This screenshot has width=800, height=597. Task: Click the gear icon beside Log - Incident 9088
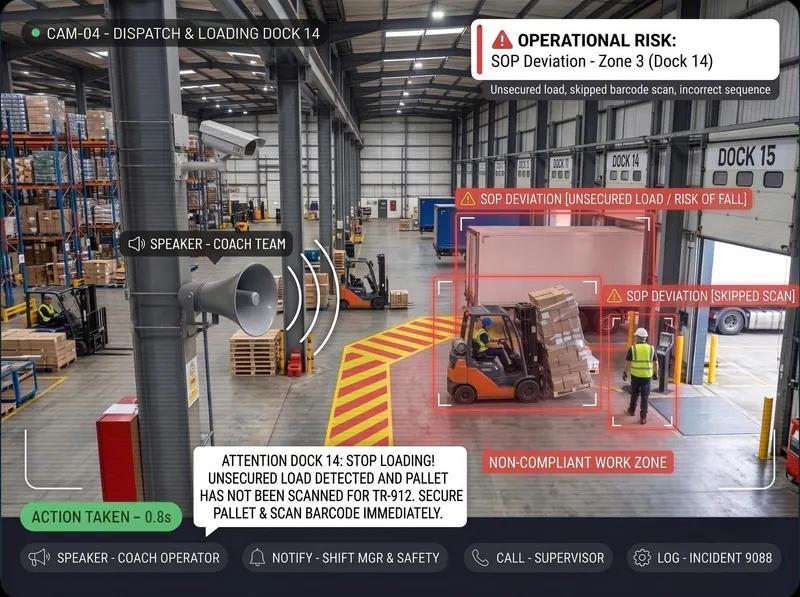(x=642, y=558)
